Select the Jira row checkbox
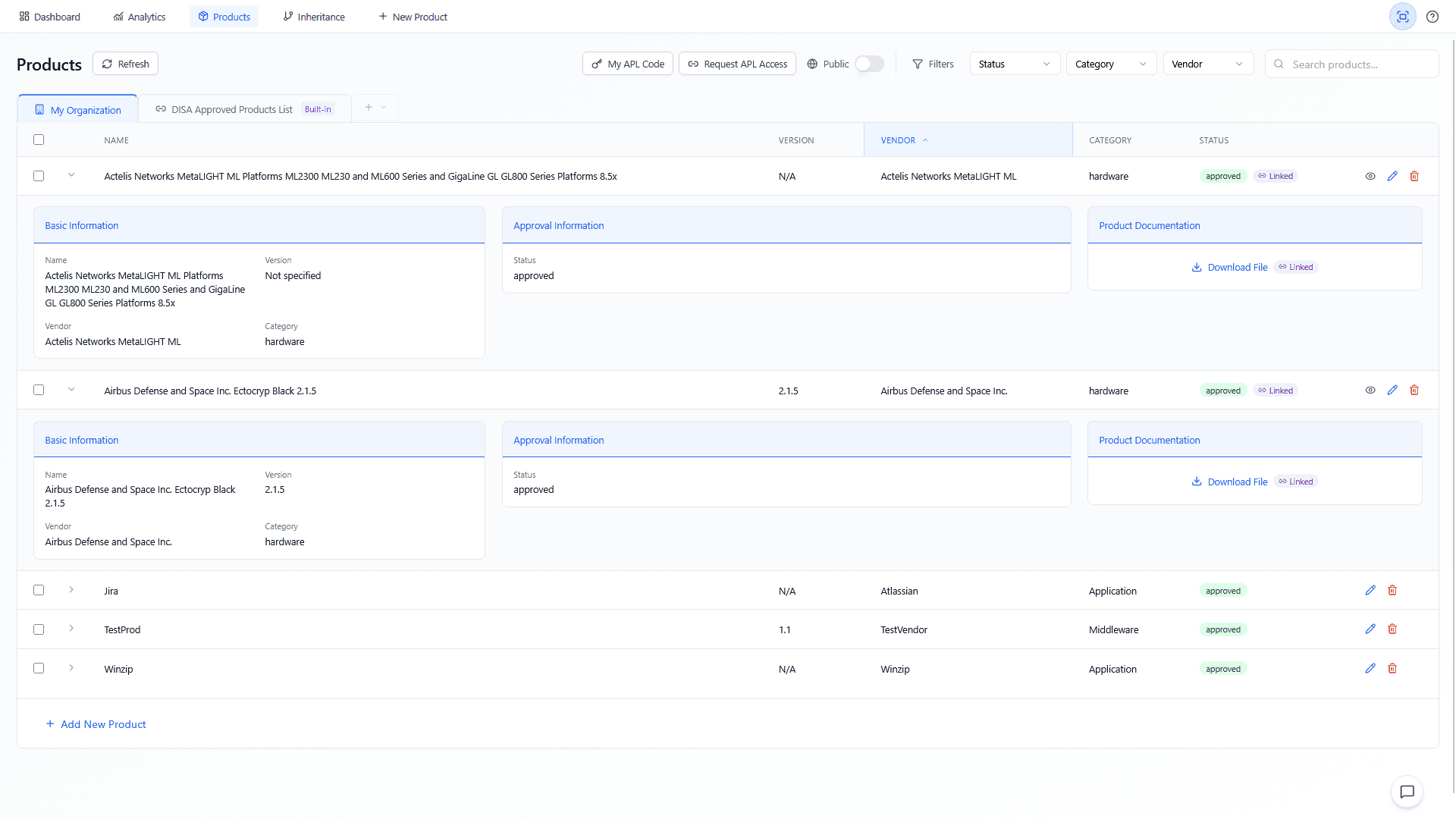The width and height of the screenshot is (1456, 819). pos(39,591)
